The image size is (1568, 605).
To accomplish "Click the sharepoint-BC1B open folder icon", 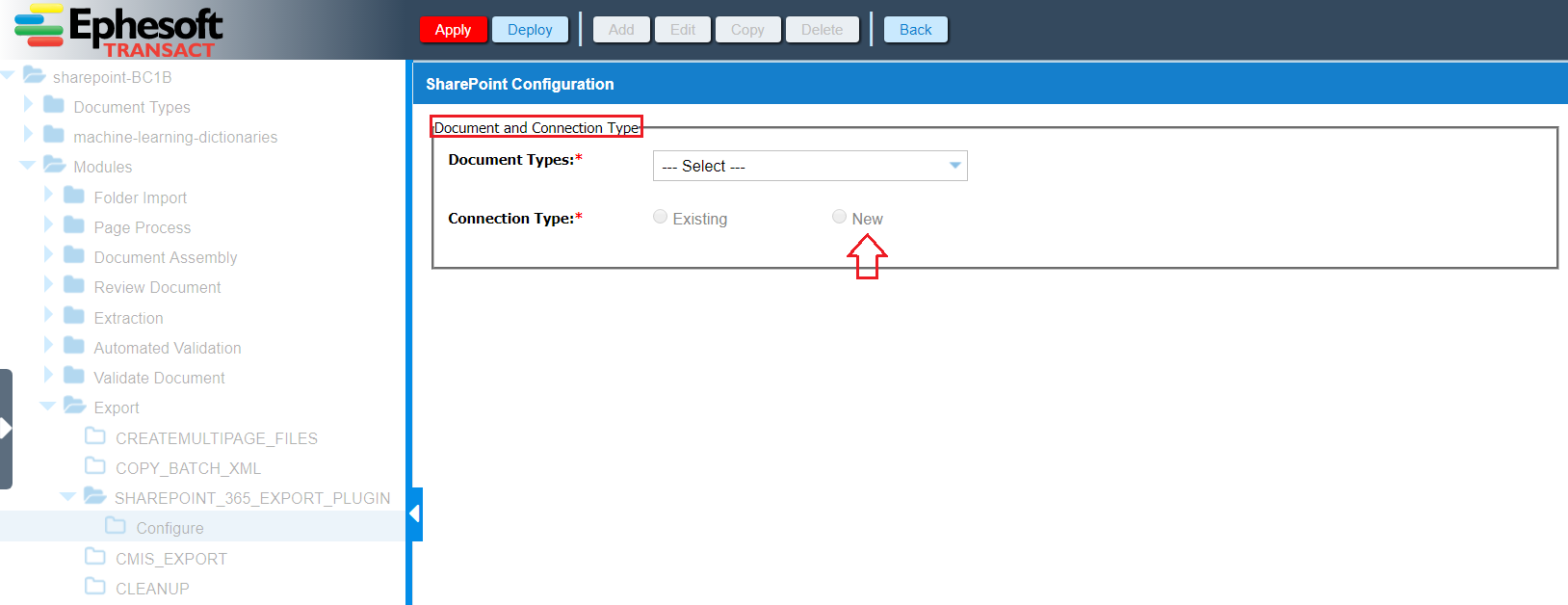I will (35, 74).
